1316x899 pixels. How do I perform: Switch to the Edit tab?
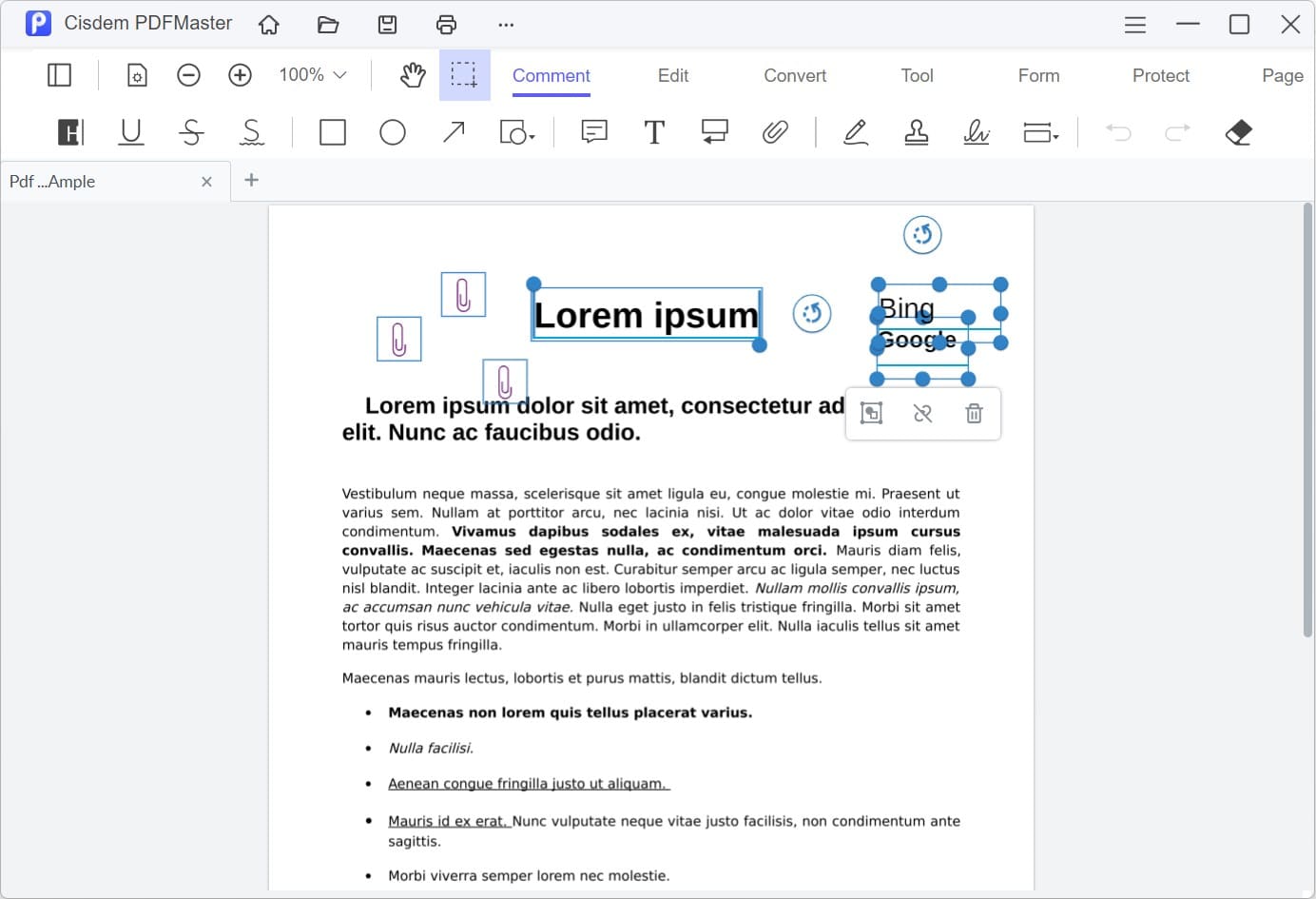click(672, 75)
